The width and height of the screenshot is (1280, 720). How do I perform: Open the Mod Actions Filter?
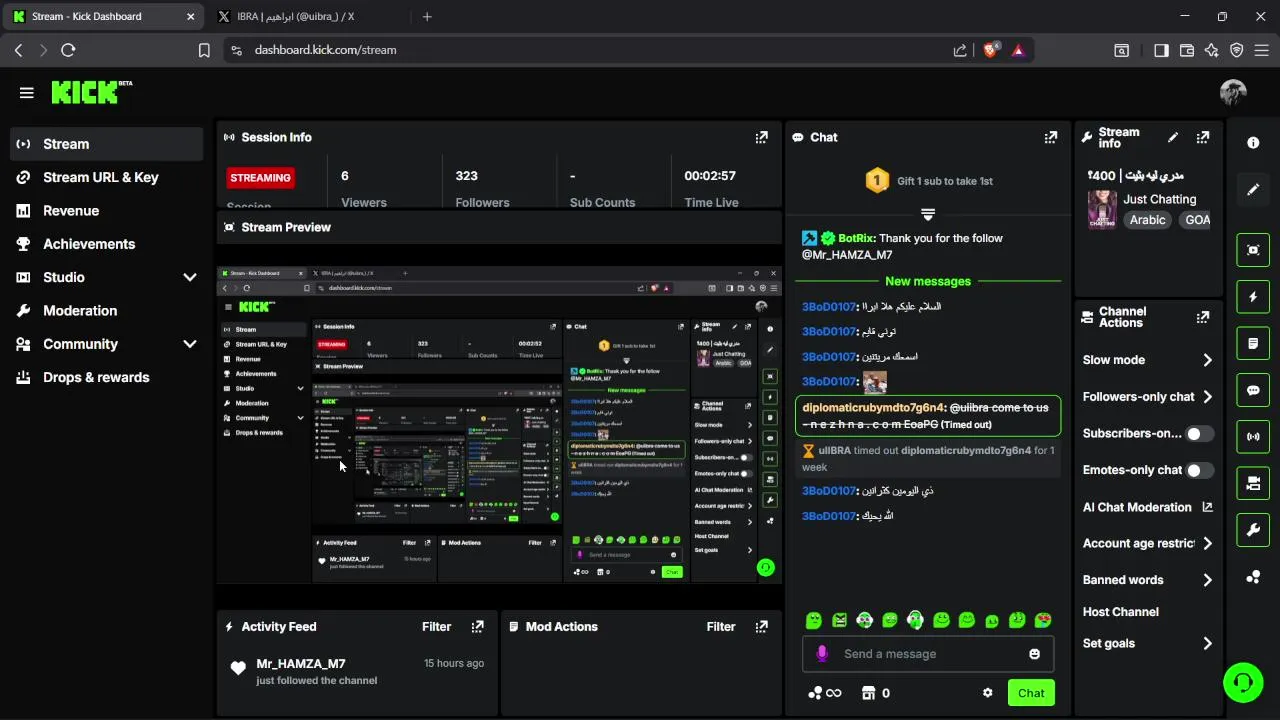click(720, 627)
